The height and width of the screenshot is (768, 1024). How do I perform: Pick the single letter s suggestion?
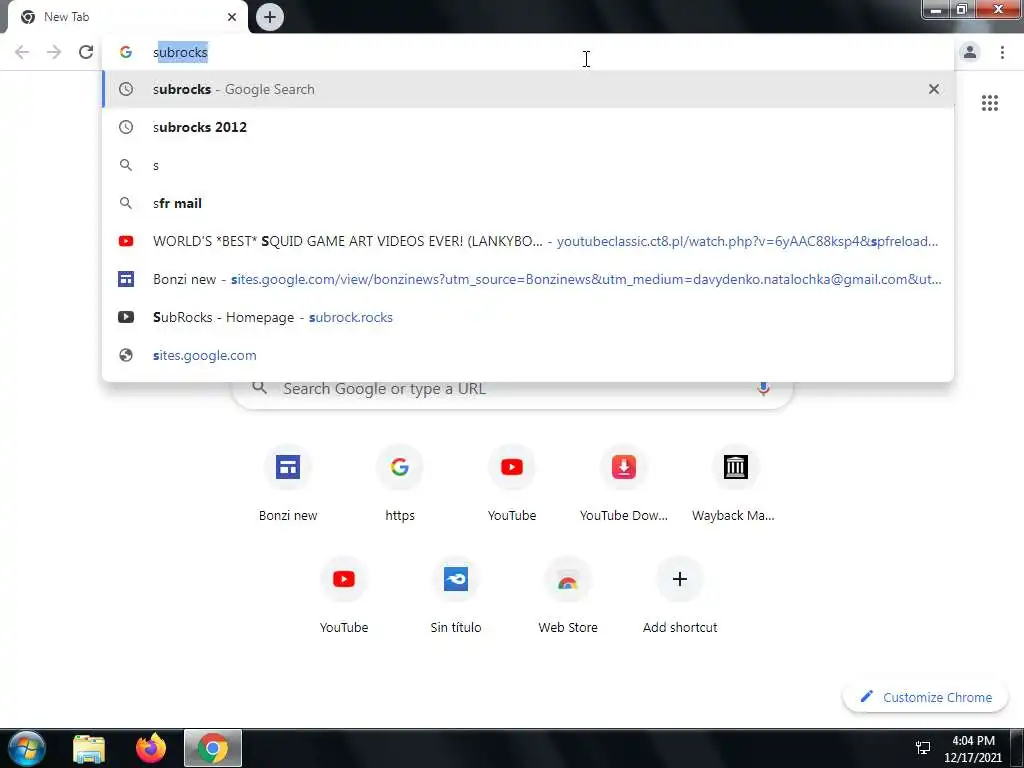pyautogui.click(x=528, y=165)
